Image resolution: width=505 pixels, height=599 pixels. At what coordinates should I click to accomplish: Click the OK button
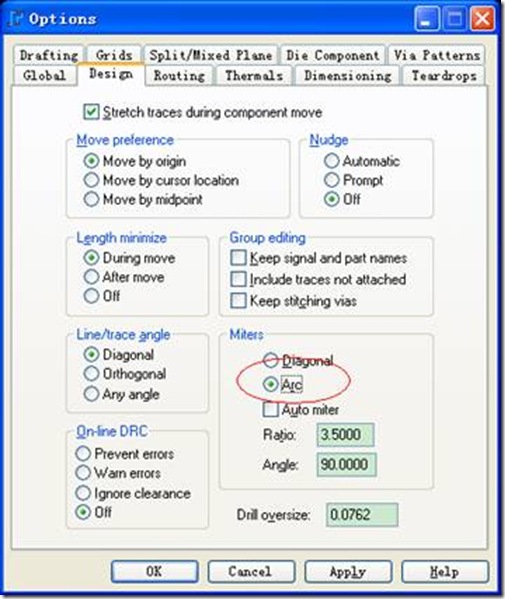pyautogui.click(x=155, y=572)
